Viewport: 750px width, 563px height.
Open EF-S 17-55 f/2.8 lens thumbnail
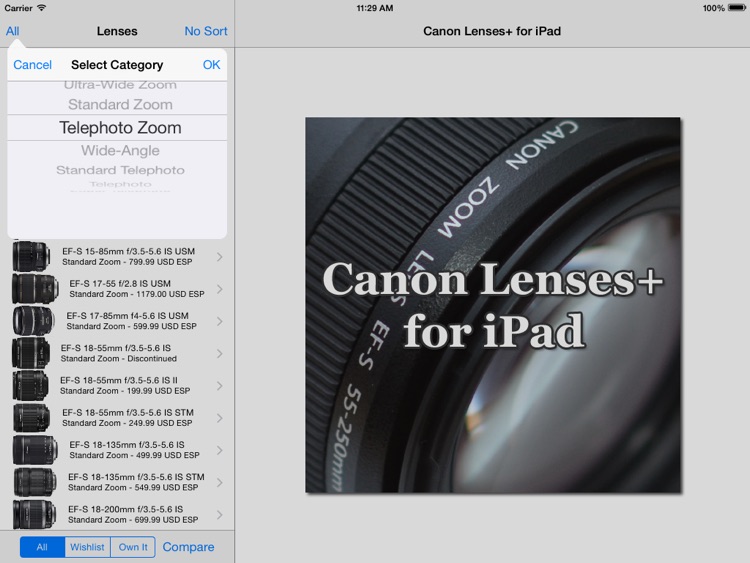tap(35, 288)
